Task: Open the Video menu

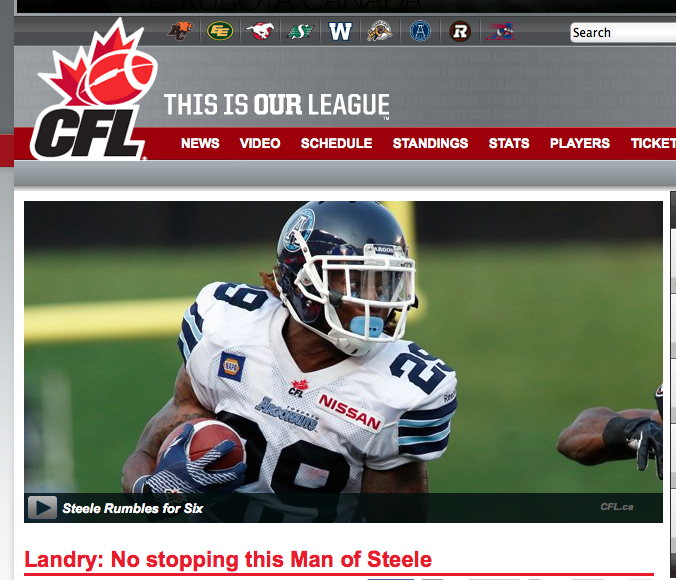Action: tap(260, 143)
